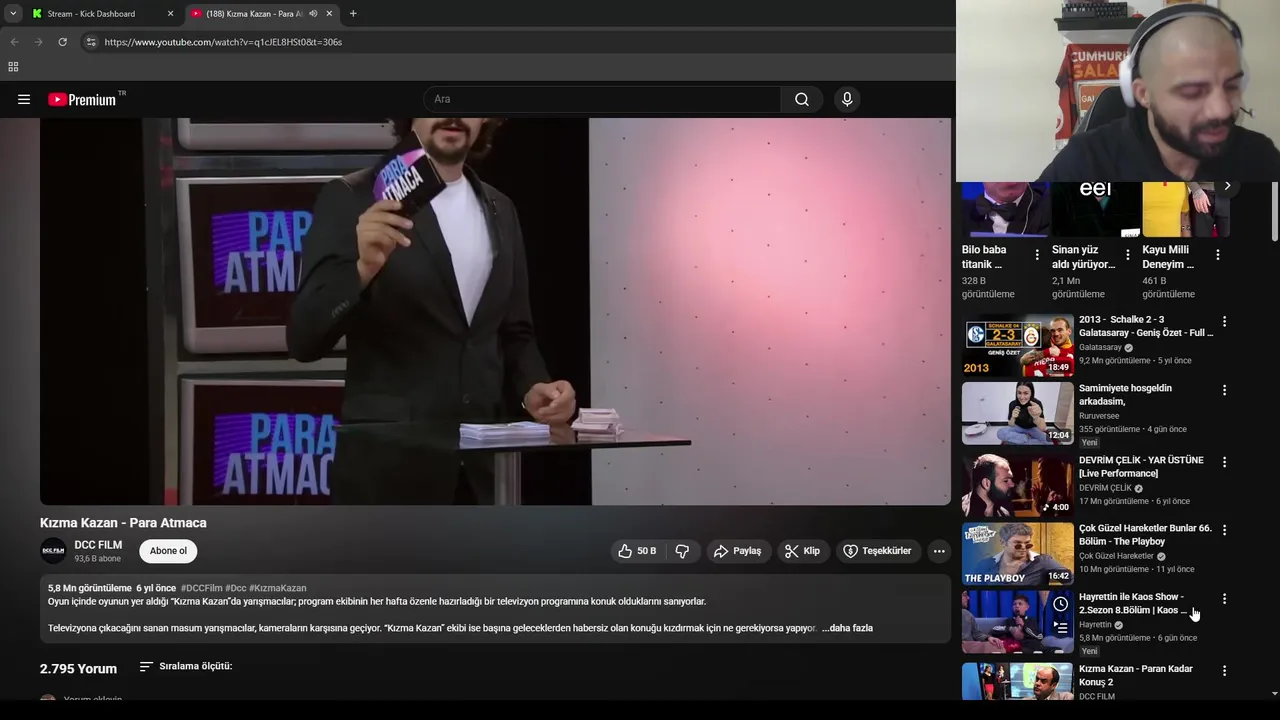The image size is (1280, 720).
Task: Click 2.795 Yorum comments heading
Action: pos(78,668)
